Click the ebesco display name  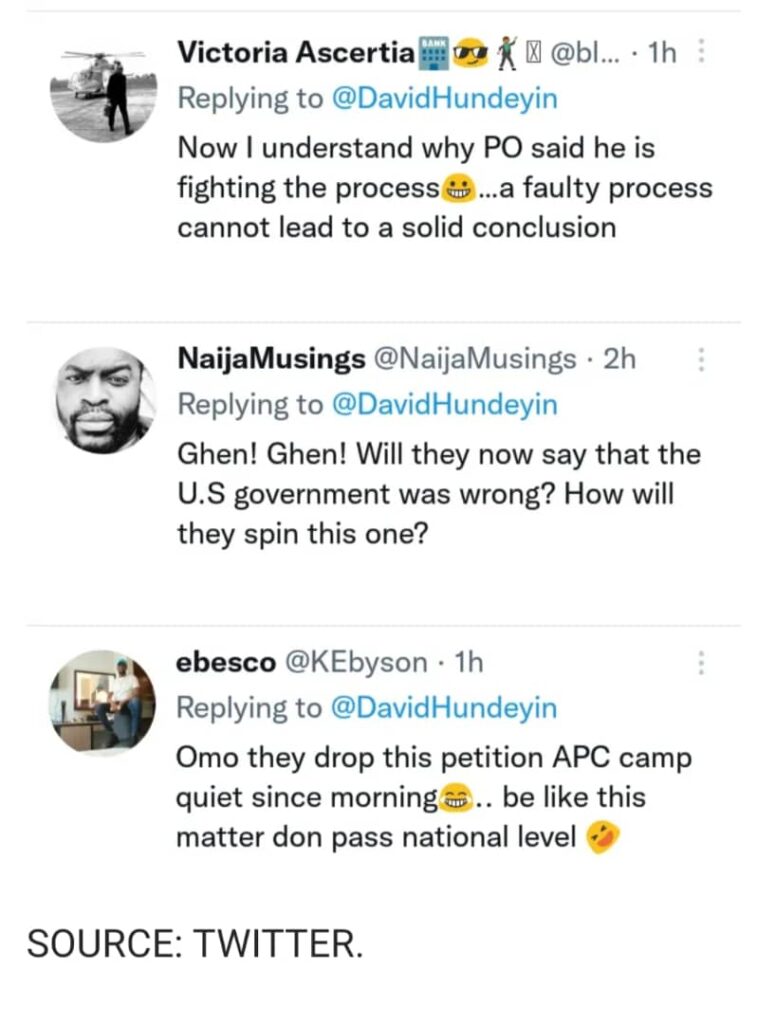click(x=226, y=661)
